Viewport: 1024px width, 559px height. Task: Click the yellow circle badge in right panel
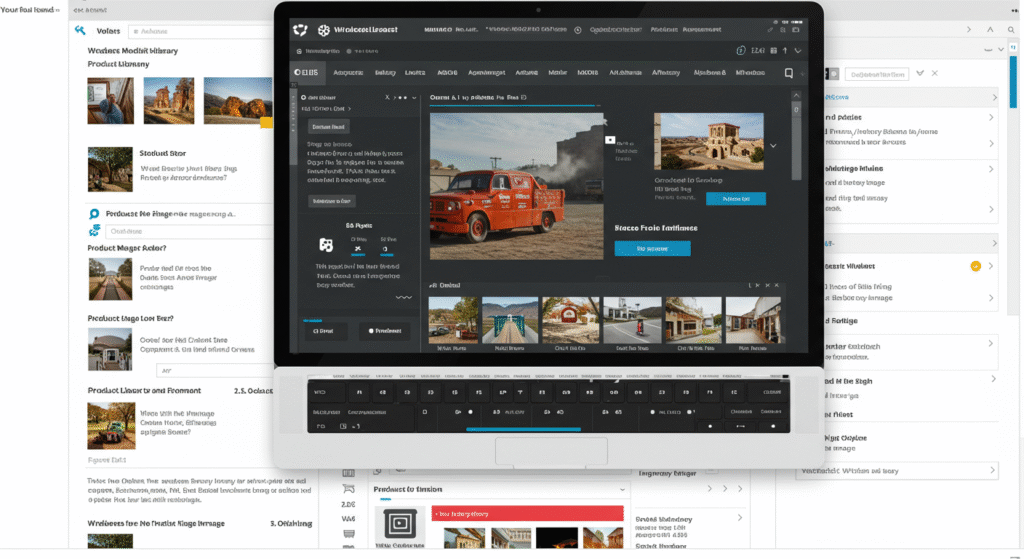tap(975, 266)
